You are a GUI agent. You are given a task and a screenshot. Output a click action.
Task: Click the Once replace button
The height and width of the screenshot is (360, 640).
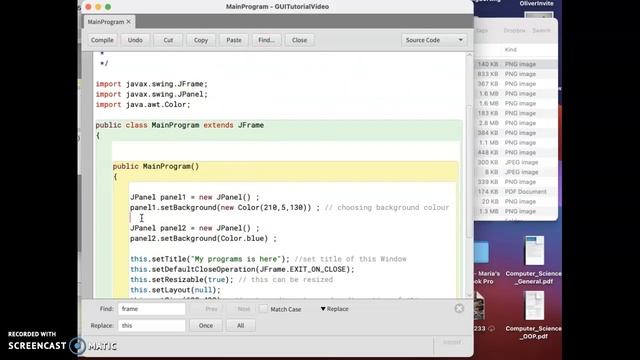[x=206, y=326]
